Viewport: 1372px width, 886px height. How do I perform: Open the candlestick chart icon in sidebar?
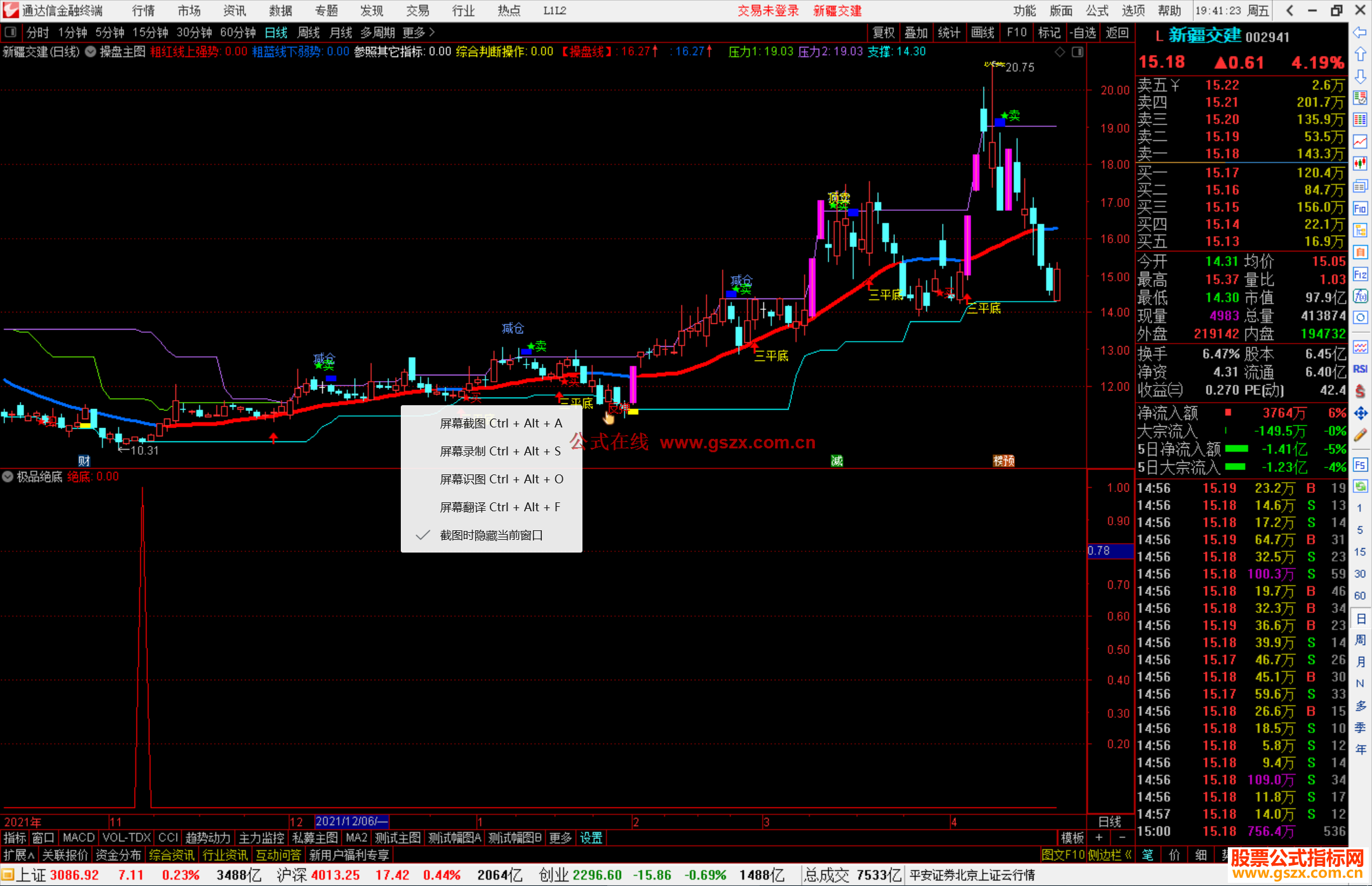pos(1360,164)
